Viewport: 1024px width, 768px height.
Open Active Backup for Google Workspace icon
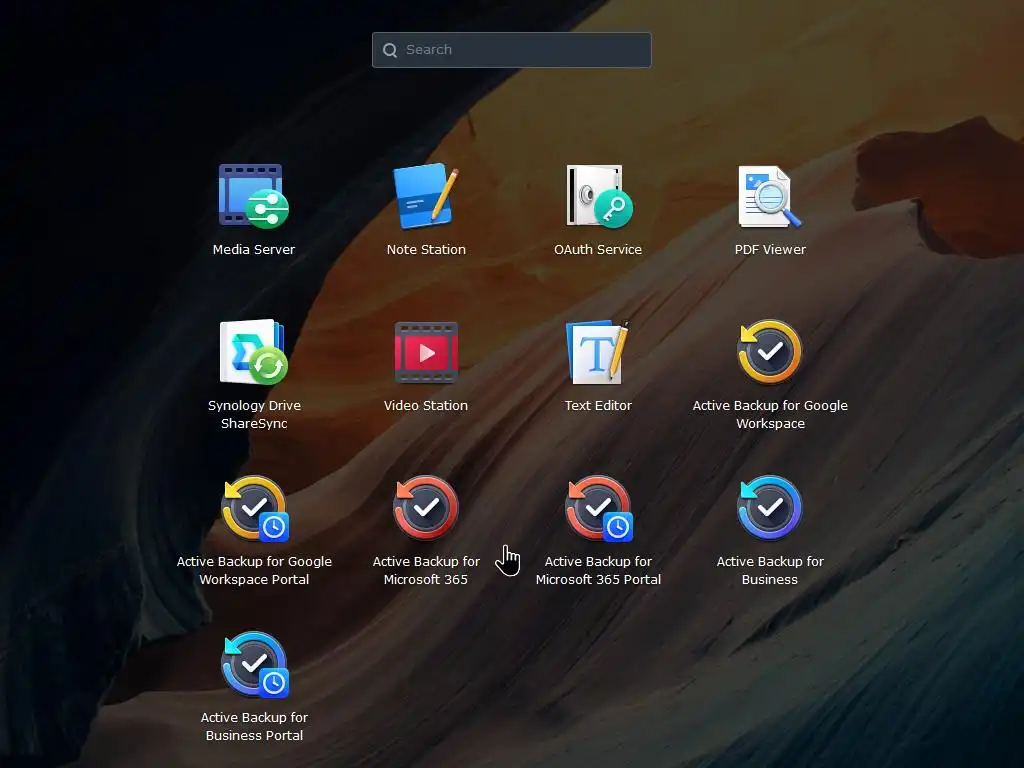pyautogui.click(x=769, y=352)
